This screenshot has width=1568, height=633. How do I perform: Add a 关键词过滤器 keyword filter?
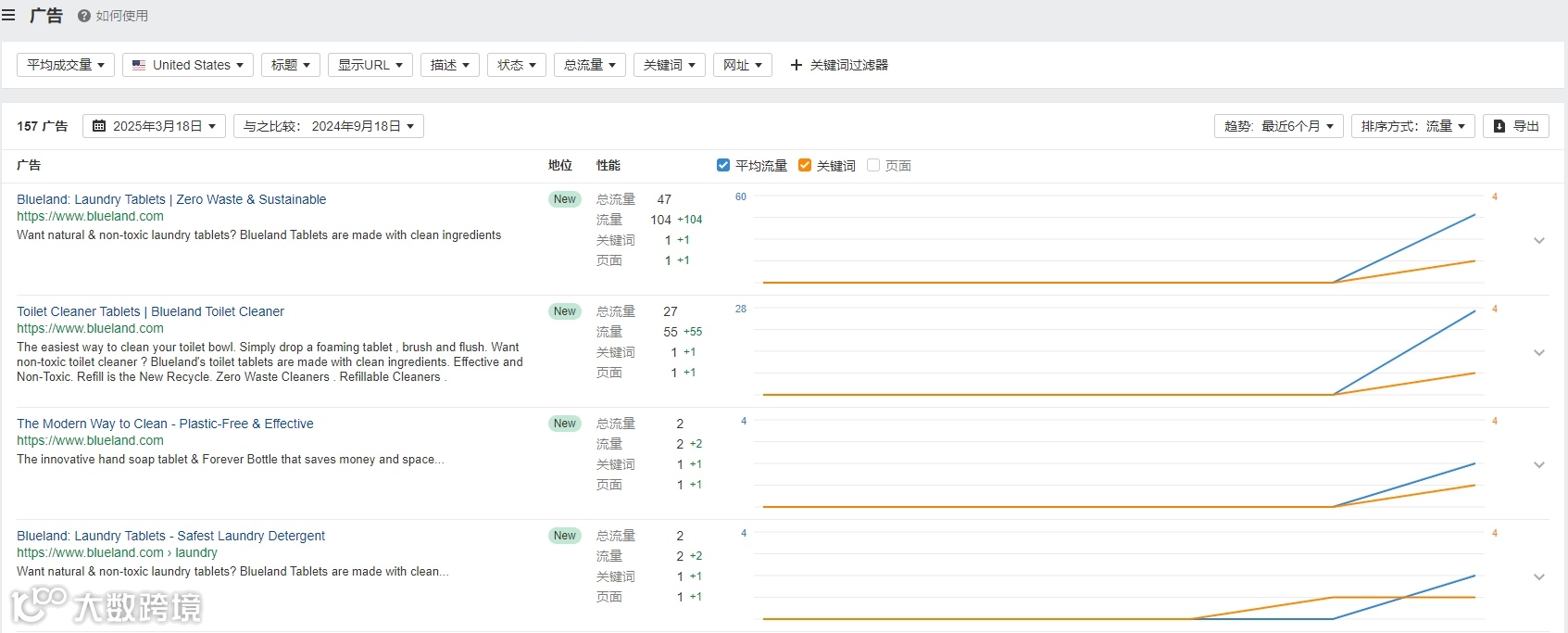[839, 65]
